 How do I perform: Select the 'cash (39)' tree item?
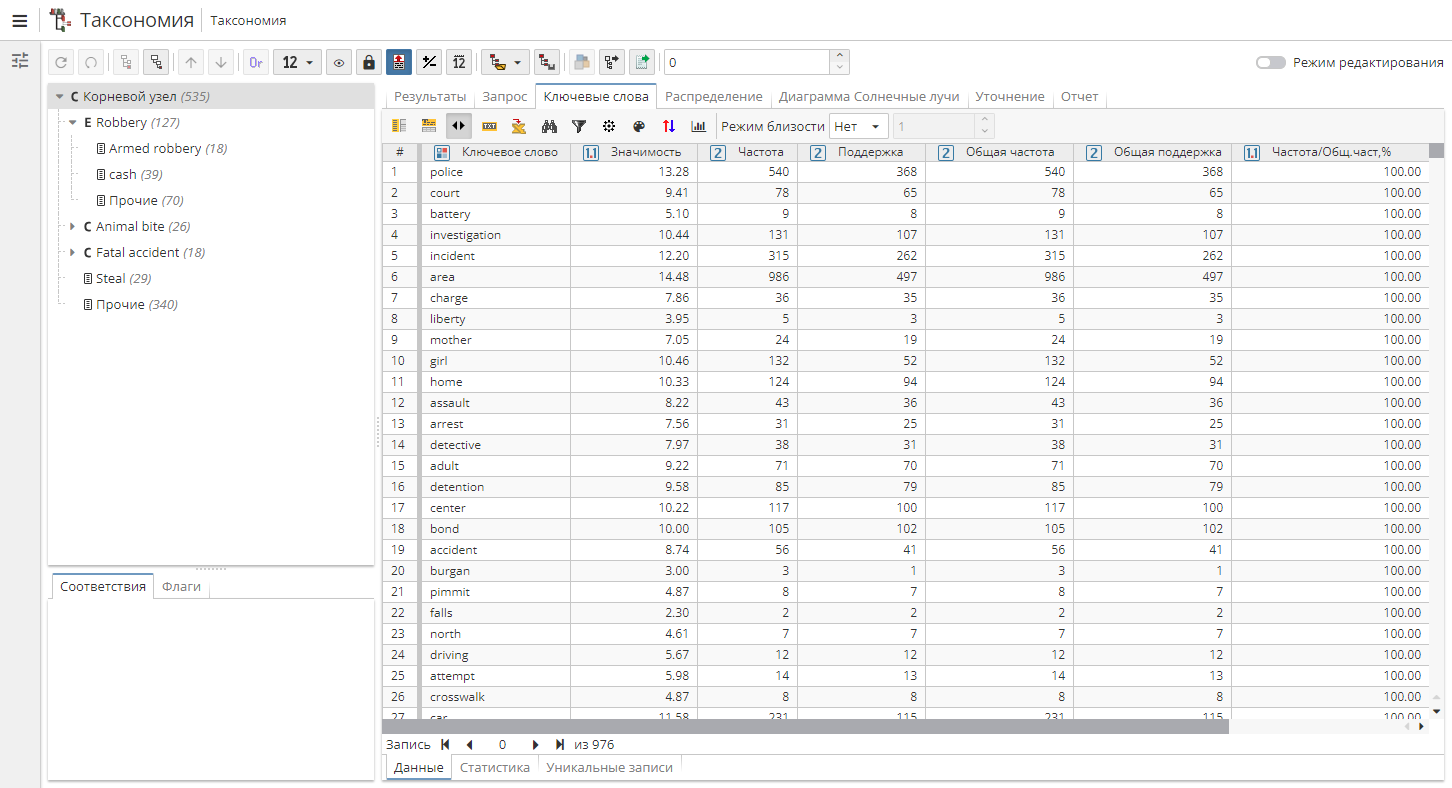129,175
